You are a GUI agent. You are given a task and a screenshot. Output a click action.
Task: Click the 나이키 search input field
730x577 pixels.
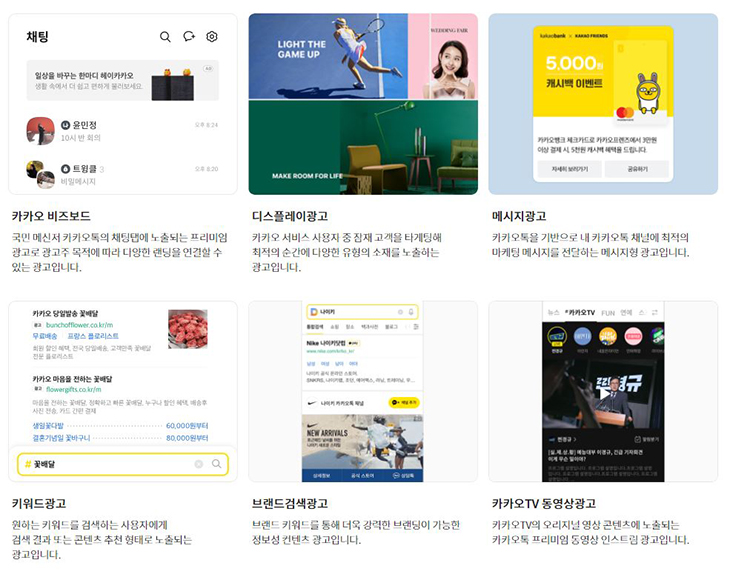(x=362, y=312)
